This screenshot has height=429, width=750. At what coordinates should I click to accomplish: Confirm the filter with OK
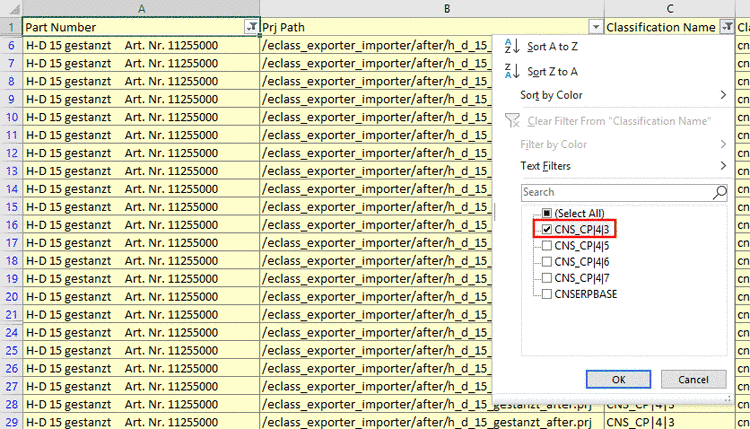(x=618, y=379)
